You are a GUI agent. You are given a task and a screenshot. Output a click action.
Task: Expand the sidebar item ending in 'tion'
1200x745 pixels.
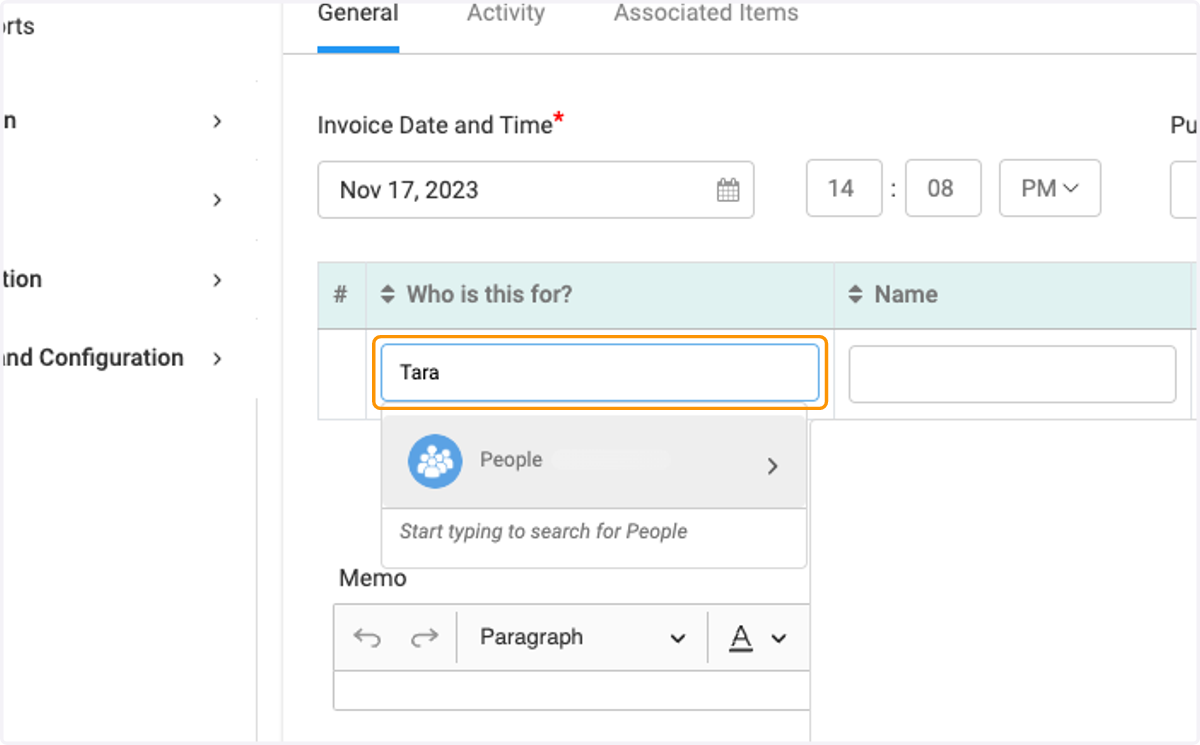[x=218, y=280]
